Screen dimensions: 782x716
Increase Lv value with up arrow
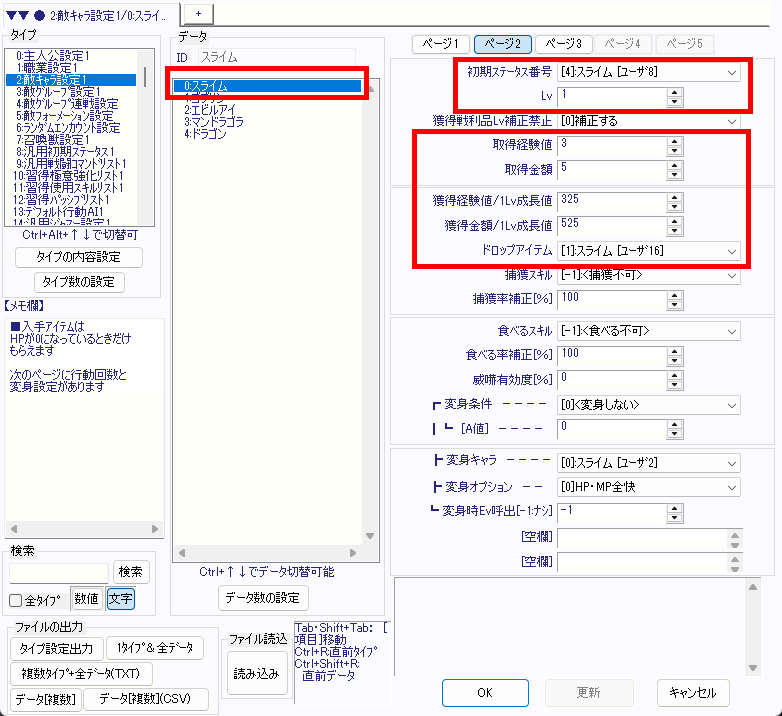point(675,92)
